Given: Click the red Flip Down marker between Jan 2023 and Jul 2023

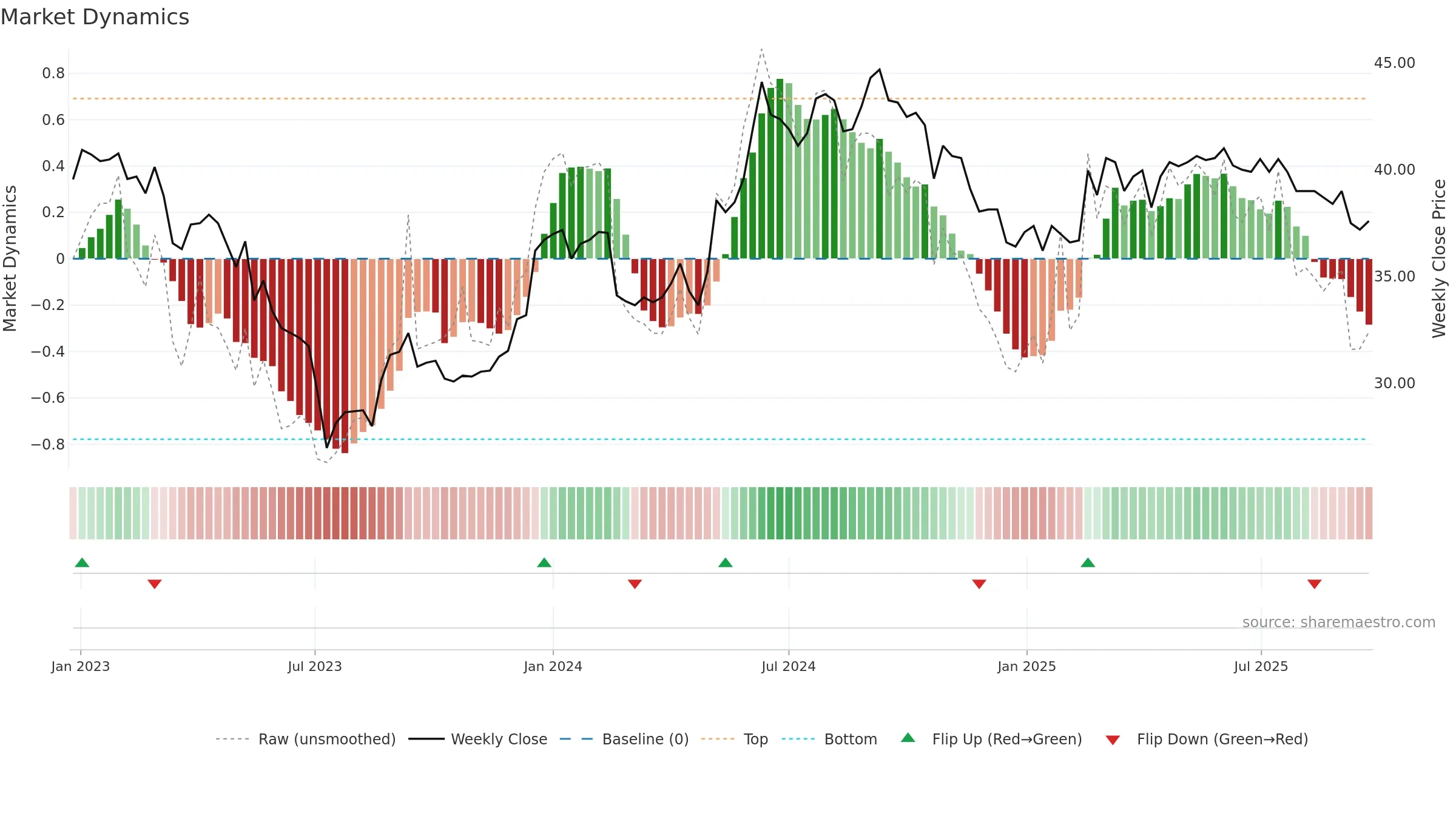Looking at the screenshot, I should tap(155, 584).
